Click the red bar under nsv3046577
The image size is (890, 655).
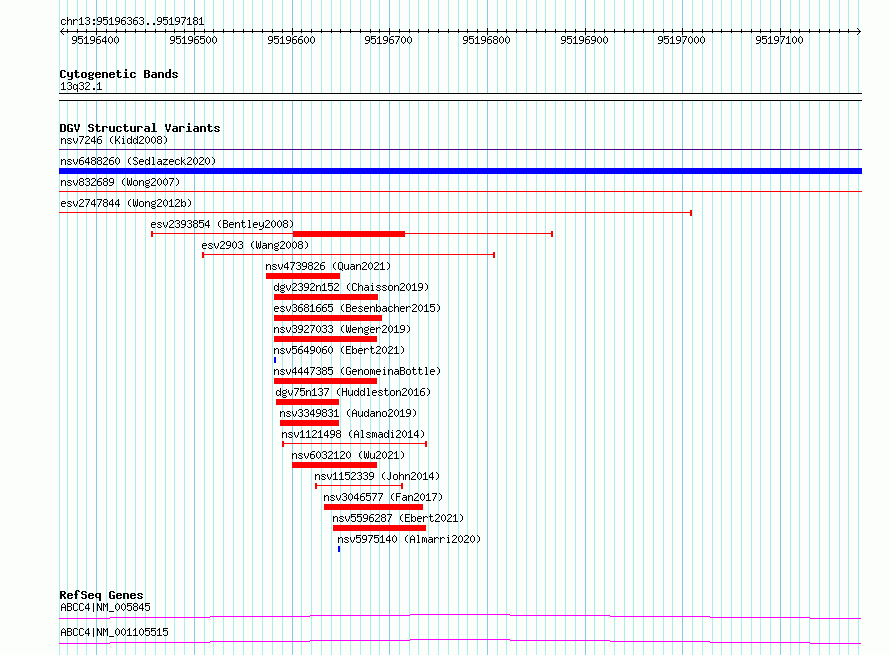(x=373, y=507)
